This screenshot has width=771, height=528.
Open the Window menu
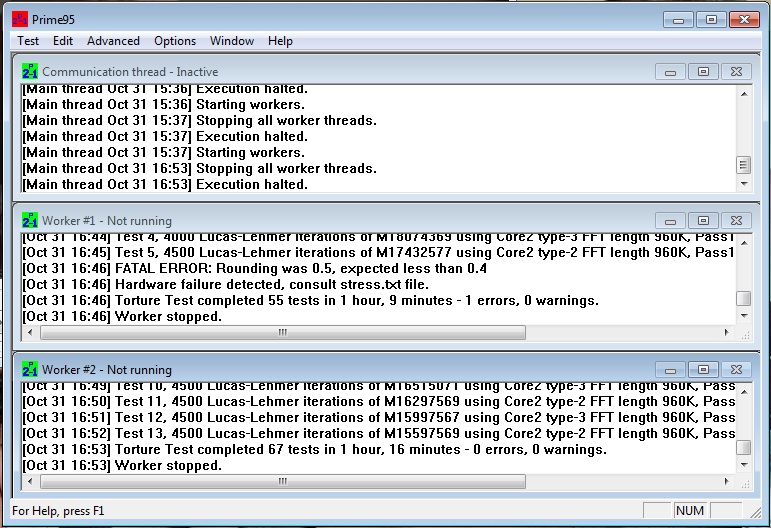click(x=232, y=41)
